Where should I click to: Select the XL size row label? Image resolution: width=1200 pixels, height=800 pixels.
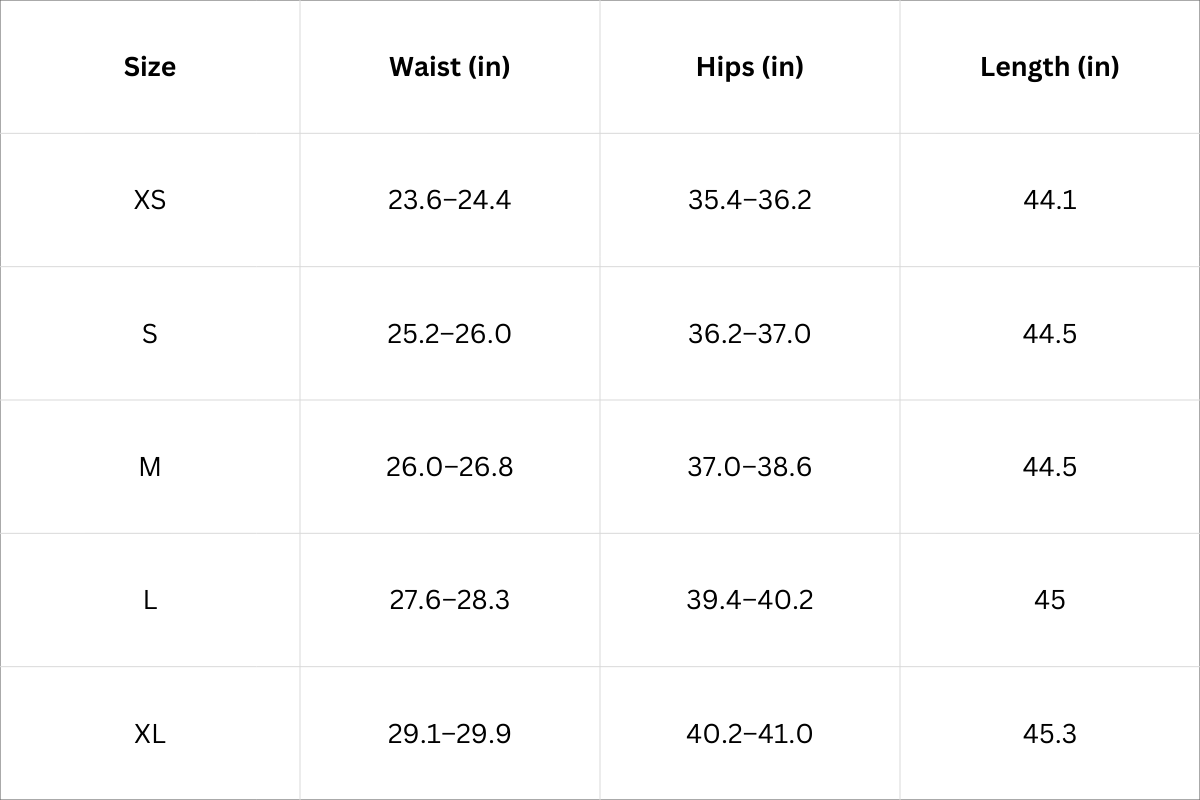coord(150,734)
